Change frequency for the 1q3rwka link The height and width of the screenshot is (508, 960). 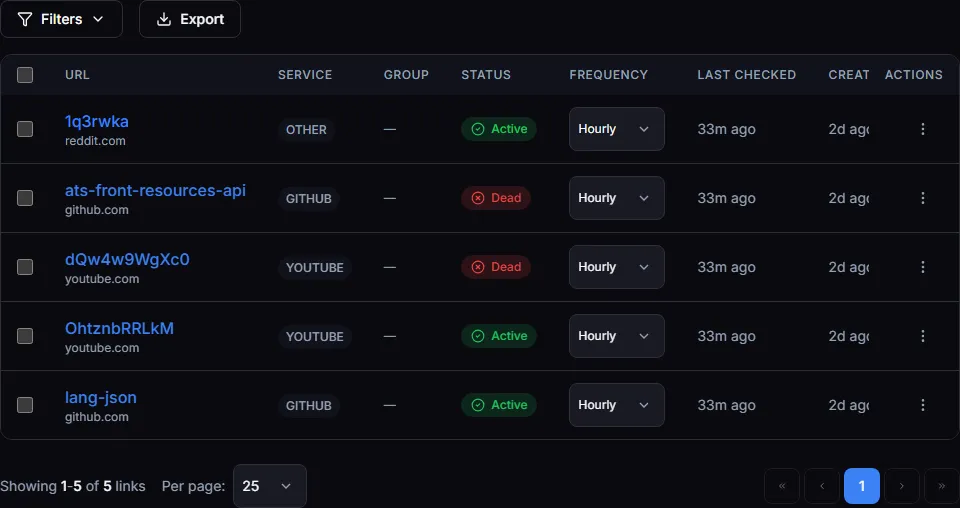pos(616,129)
